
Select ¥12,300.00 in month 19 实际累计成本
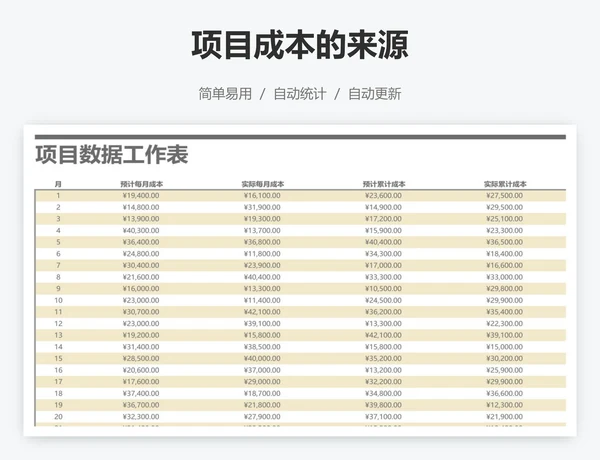click(505, 405)
